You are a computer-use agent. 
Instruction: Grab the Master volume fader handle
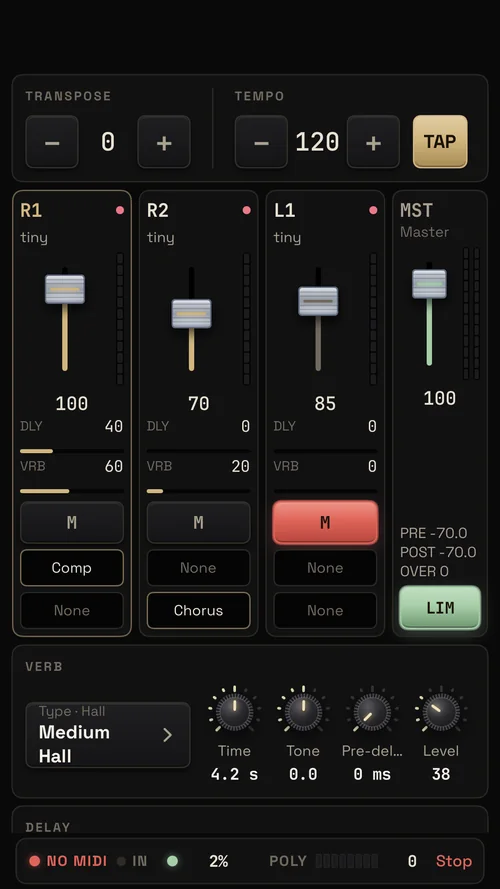click(429, 284)
